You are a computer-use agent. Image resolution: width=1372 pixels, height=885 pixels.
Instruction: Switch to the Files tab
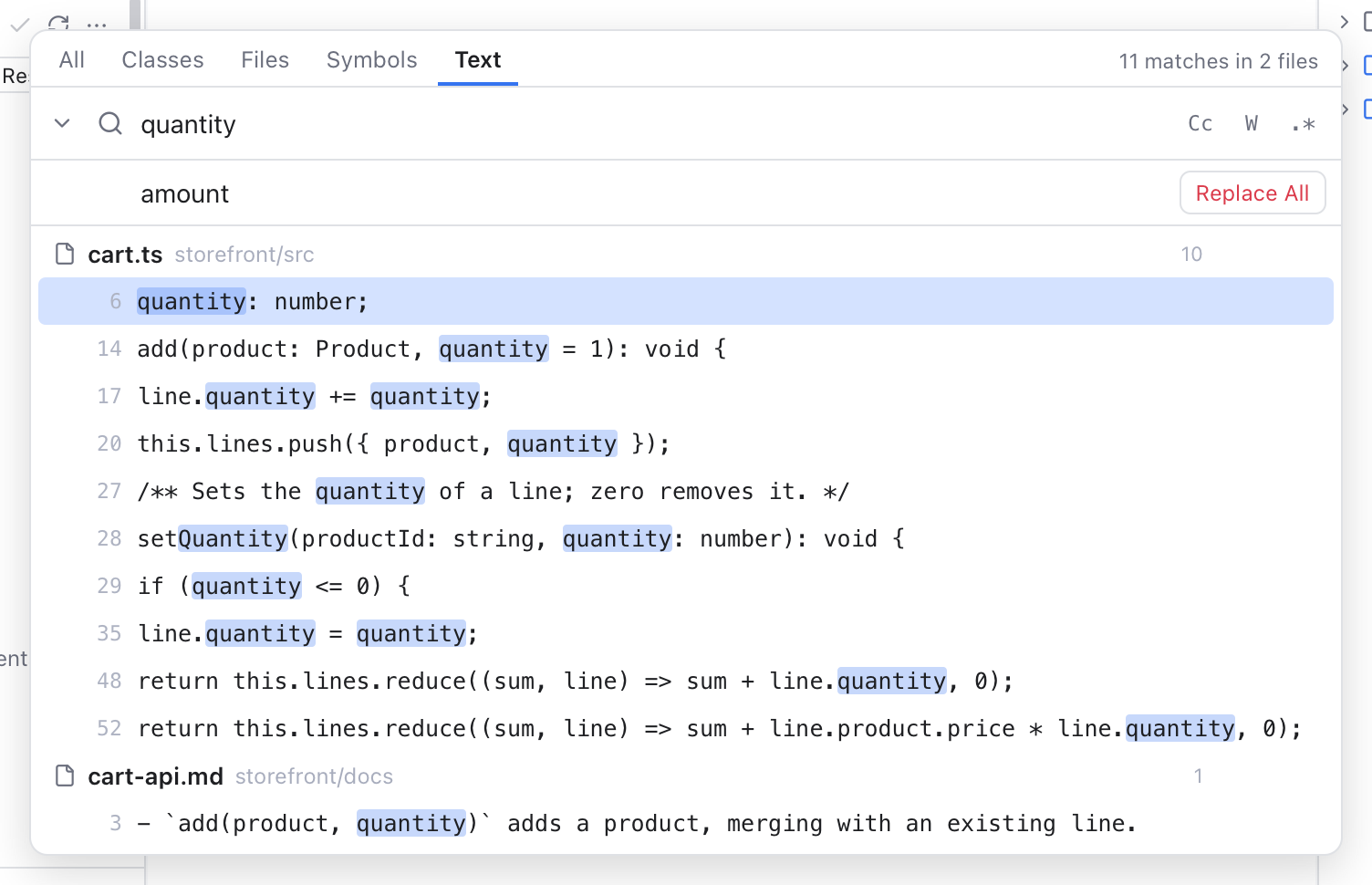[x=265, y=60]
